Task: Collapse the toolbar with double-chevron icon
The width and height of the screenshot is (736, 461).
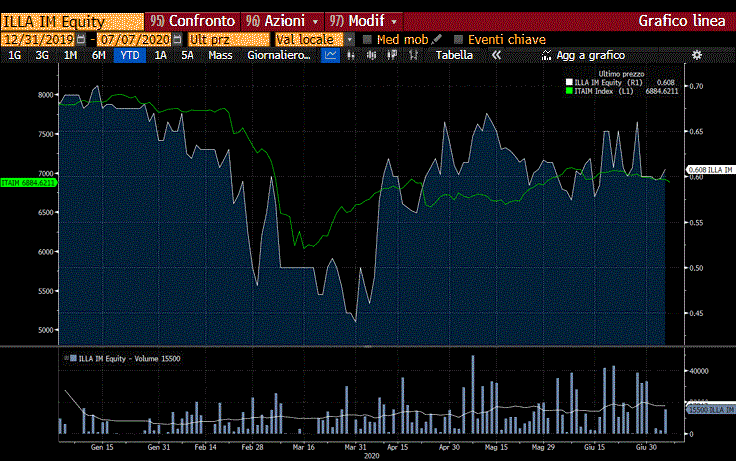Action: click(496, 55)
